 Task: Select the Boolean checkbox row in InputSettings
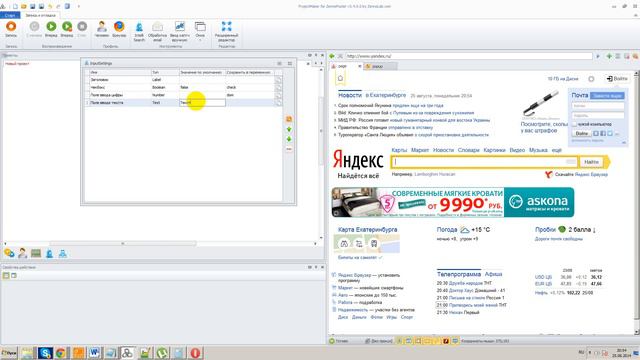[182, 87]
